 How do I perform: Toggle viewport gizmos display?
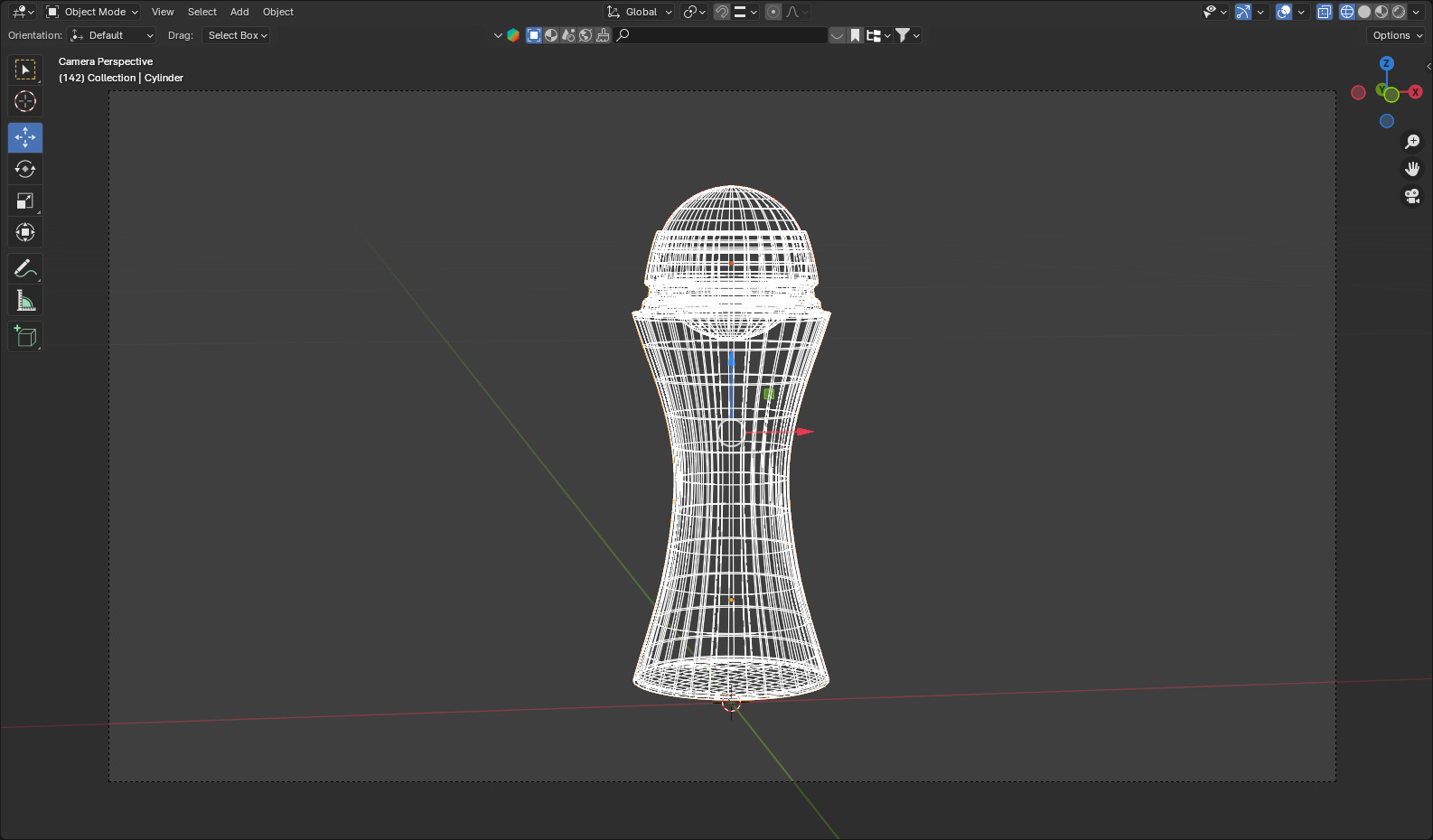(1243, 12)
